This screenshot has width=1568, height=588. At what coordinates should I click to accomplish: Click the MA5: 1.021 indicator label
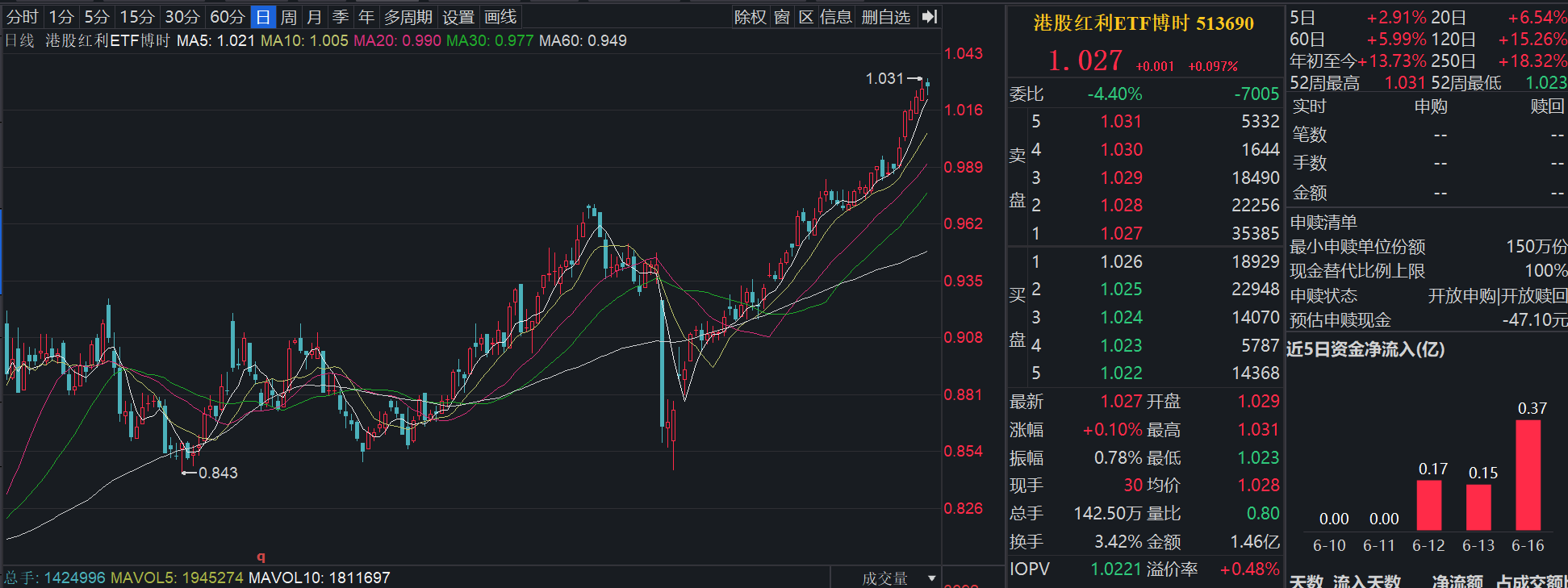pos(215,40)
